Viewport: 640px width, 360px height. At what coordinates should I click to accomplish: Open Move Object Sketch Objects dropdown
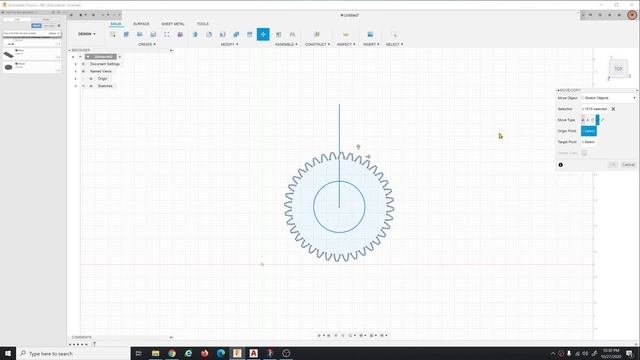(609, 98)
